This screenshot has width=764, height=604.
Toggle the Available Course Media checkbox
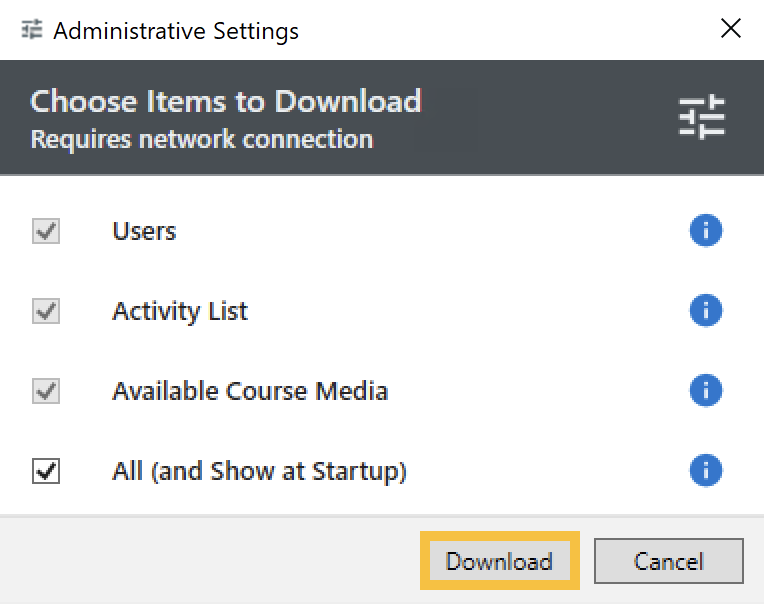(46, 390)
